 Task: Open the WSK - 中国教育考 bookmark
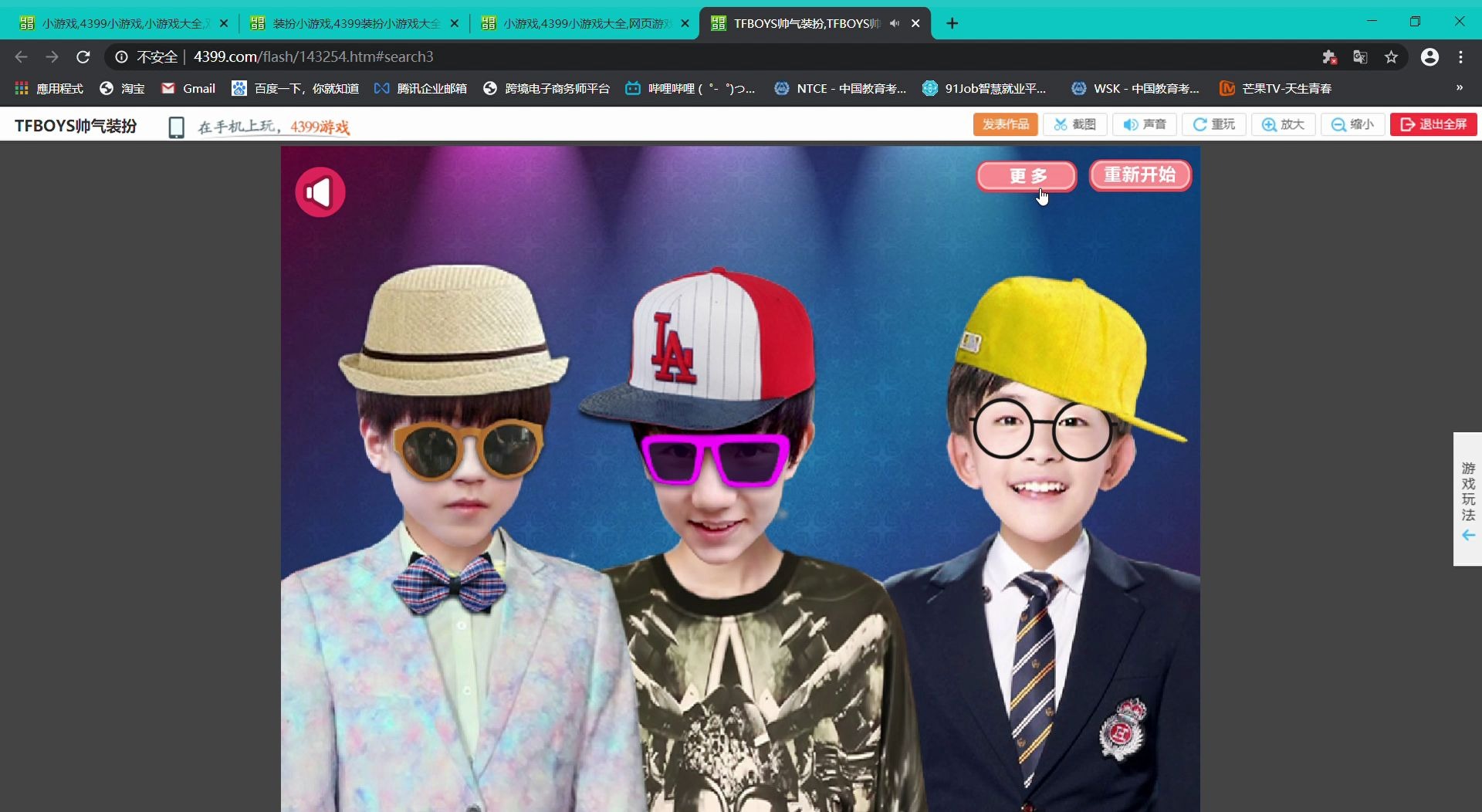(1135, 88)
